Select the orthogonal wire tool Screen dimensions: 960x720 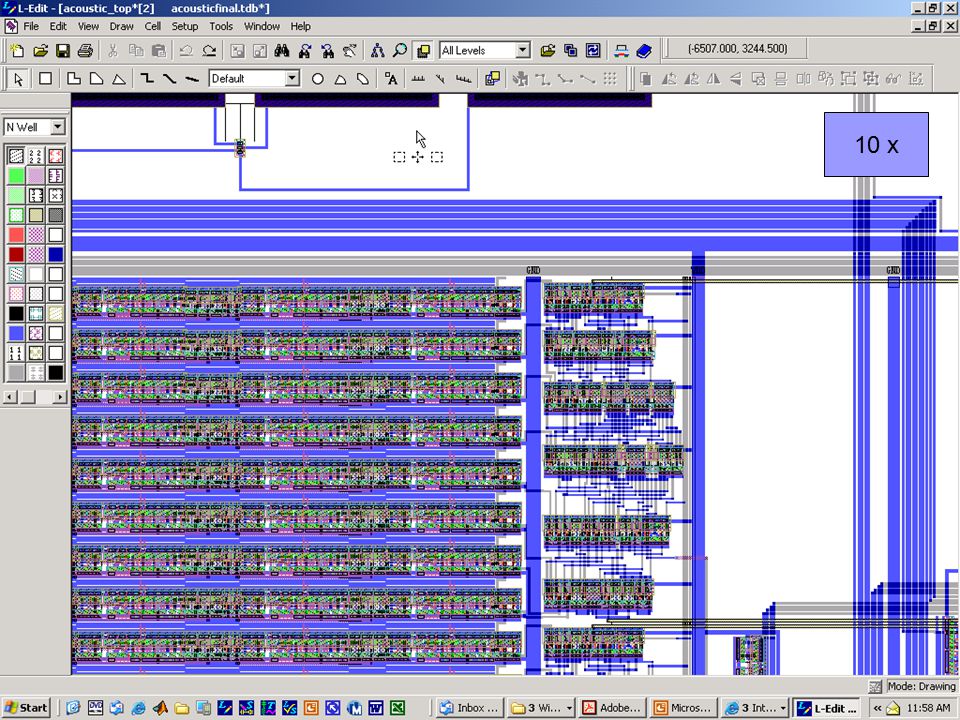[x=147, y=79]
